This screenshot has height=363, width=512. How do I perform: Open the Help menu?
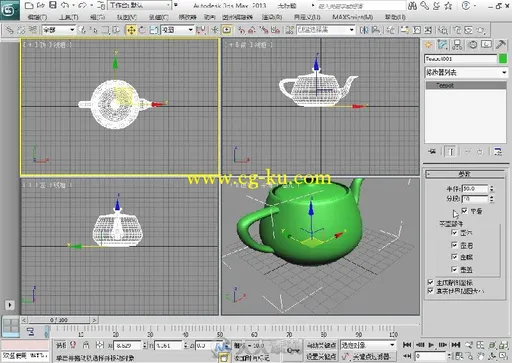point(395,17)
